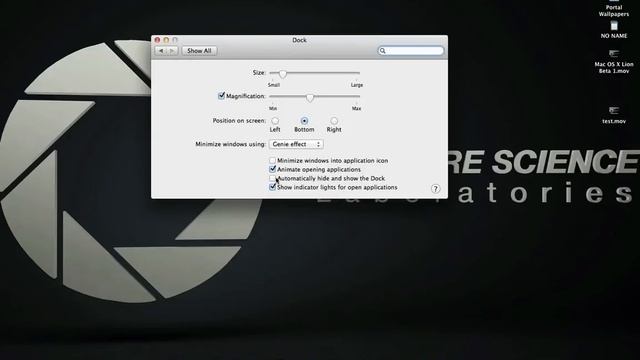The image size is (640, 360).
Task: Click the forward arrow in Dock preferences
Action: (172, 51)
